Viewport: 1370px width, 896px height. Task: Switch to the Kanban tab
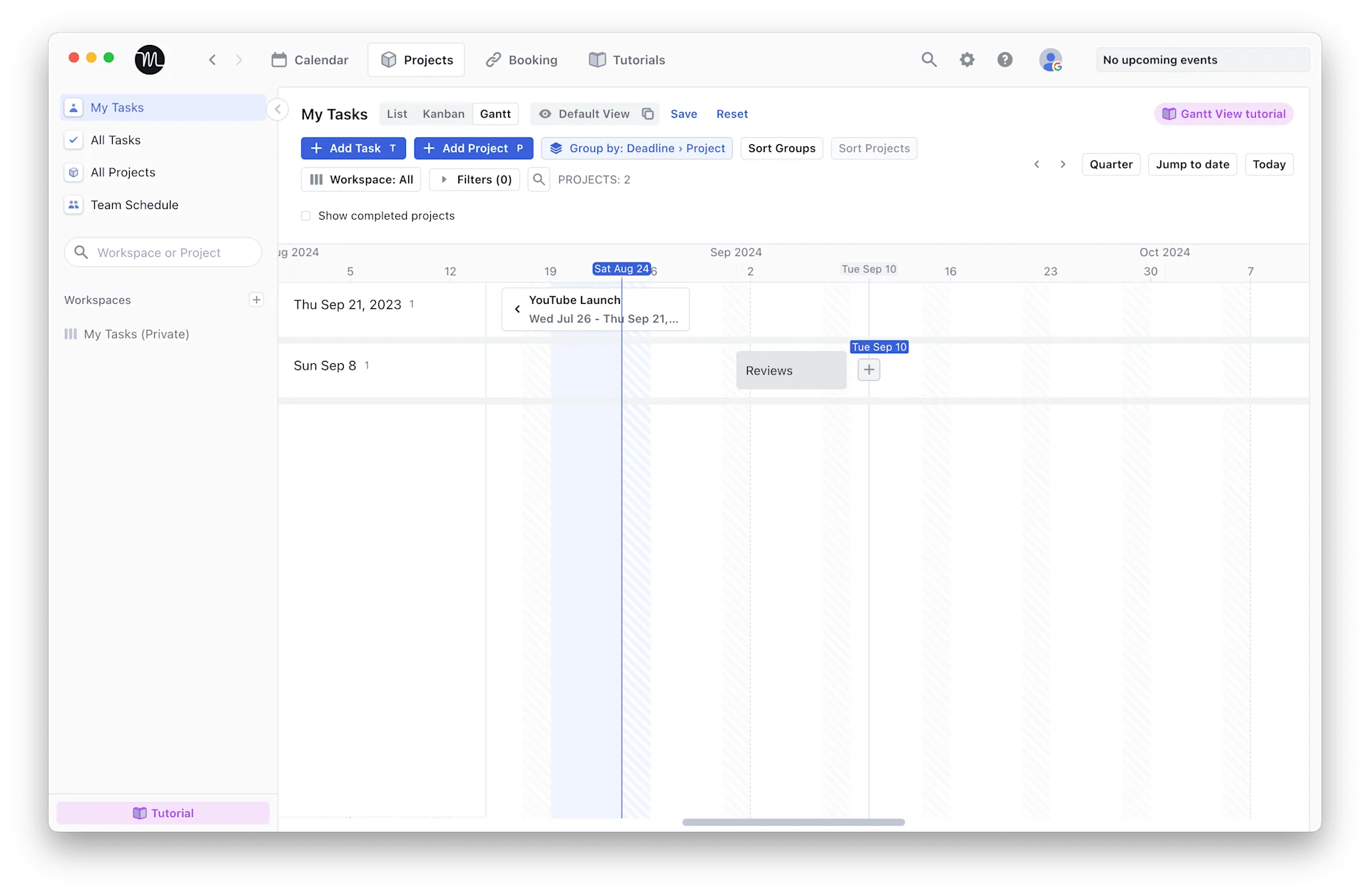444,113
